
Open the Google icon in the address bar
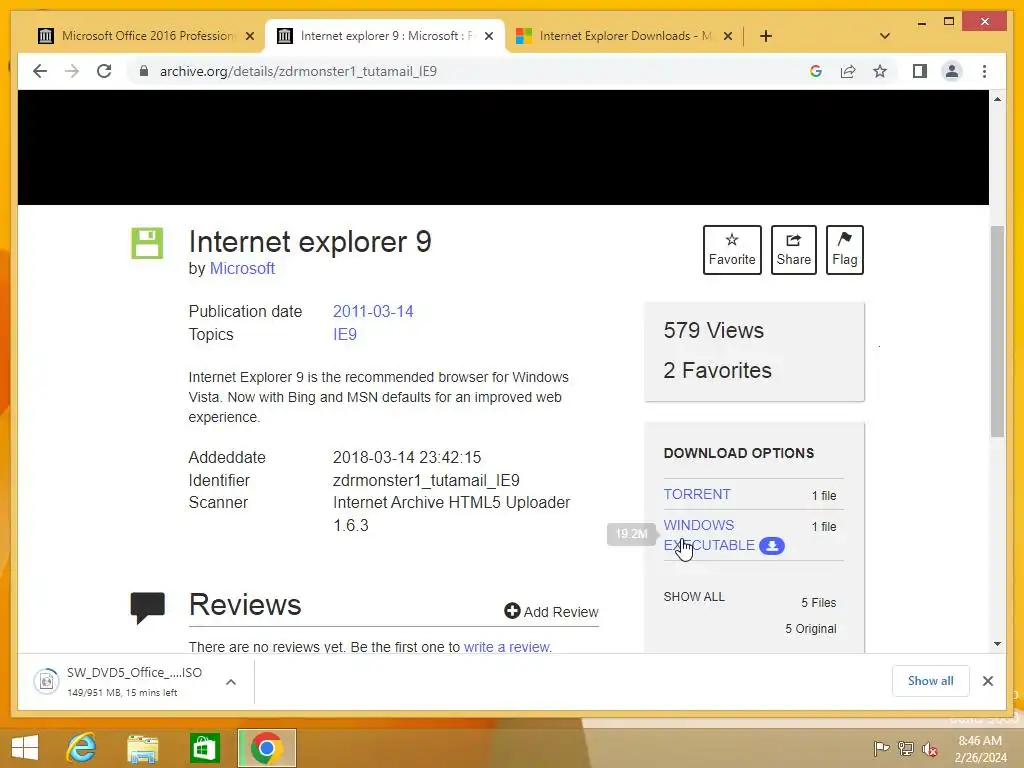pyautogui.click(x=816, y=71)
